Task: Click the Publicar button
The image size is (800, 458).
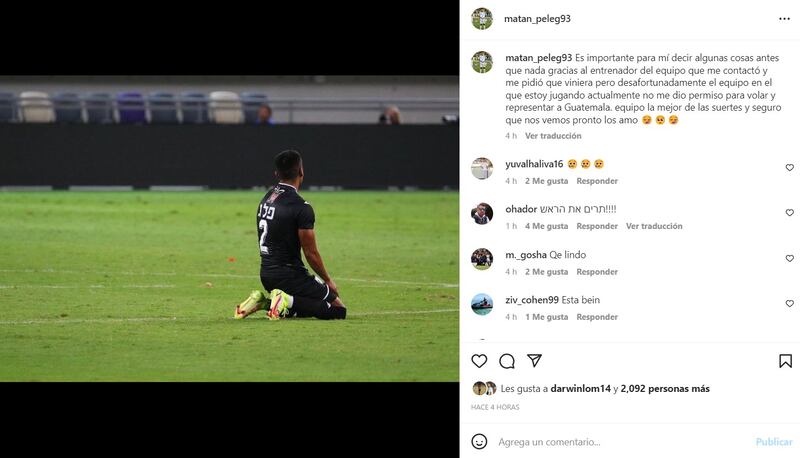Action: click(774, 442)
